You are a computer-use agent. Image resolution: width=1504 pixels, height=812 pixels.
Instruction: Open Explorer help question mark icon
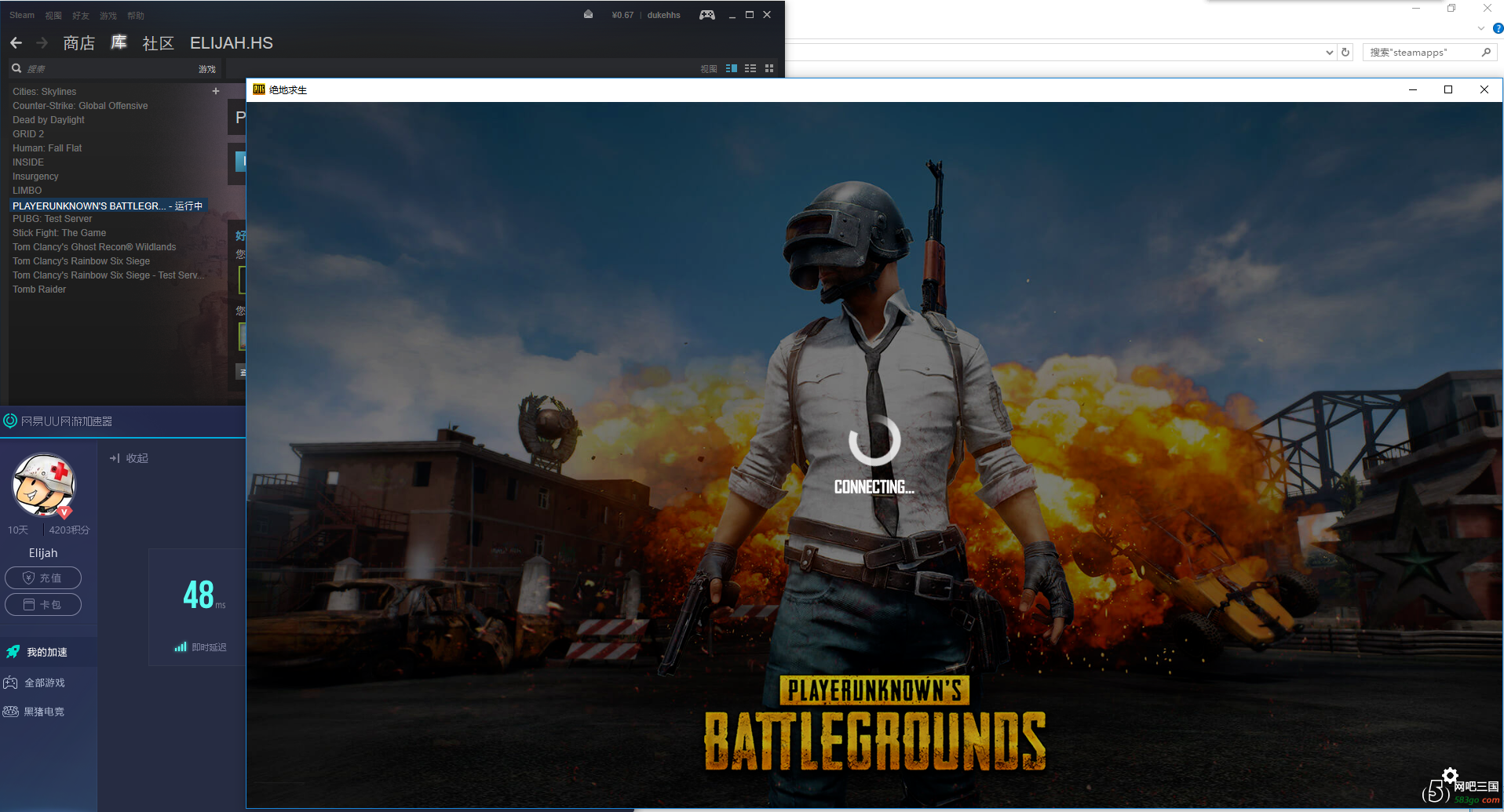pos(1498,28)
